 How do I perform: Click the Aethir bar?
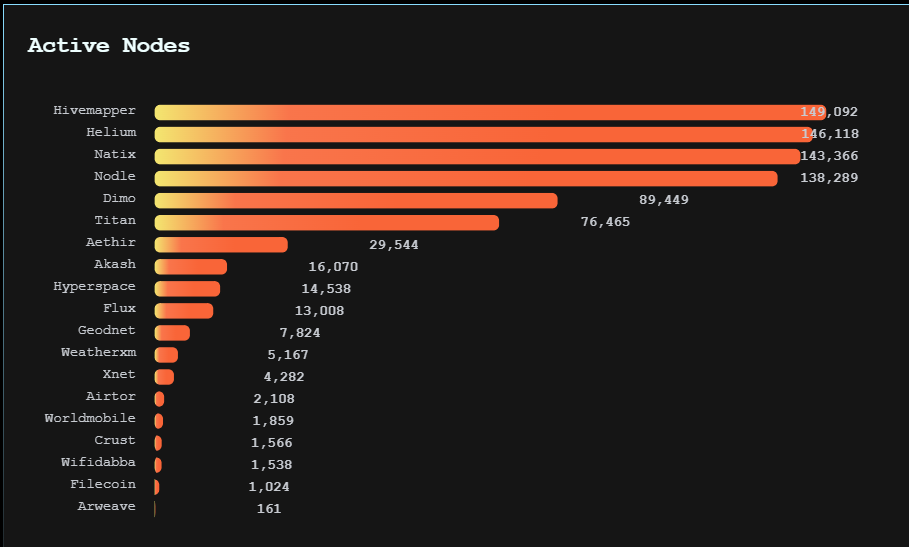click(x=221, y=244)
